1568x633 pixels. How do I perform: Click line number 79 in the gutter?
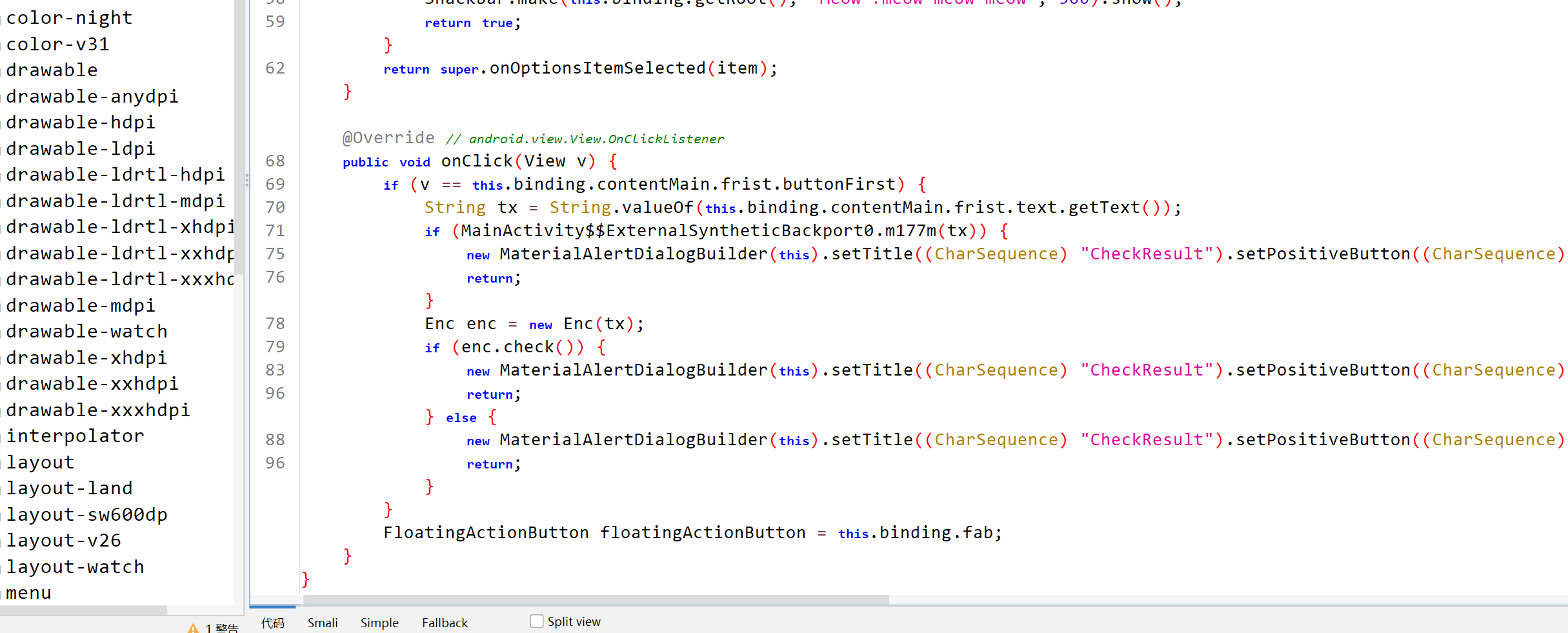(275, 347)
